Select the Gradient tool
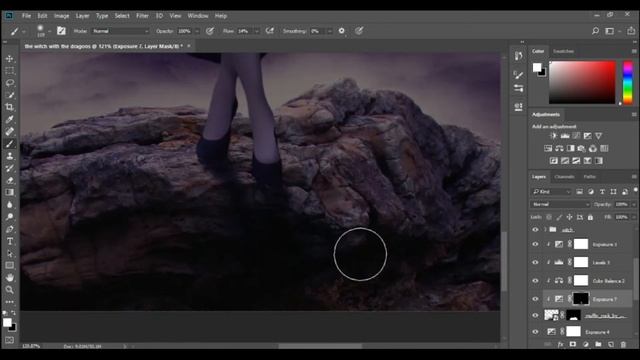This screenshot has height=360, width=640. point(9,192)
